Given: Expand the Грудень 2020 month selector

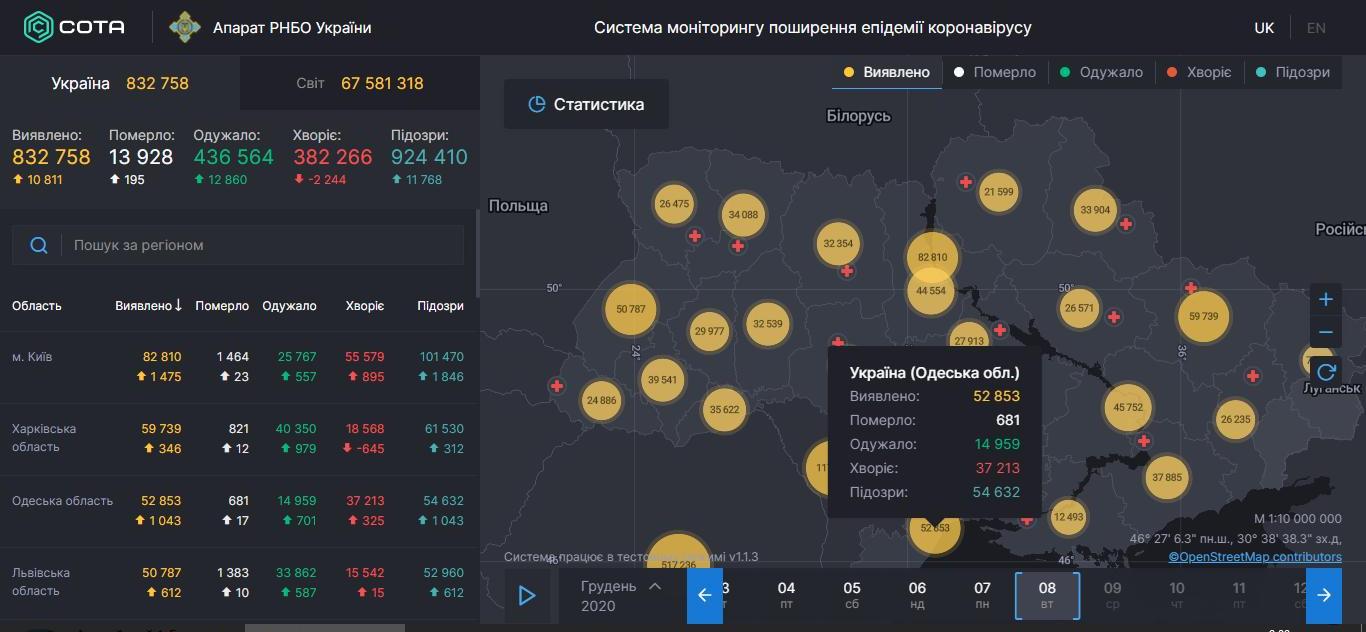Looking at the screenshot, I should pos(621,596).
